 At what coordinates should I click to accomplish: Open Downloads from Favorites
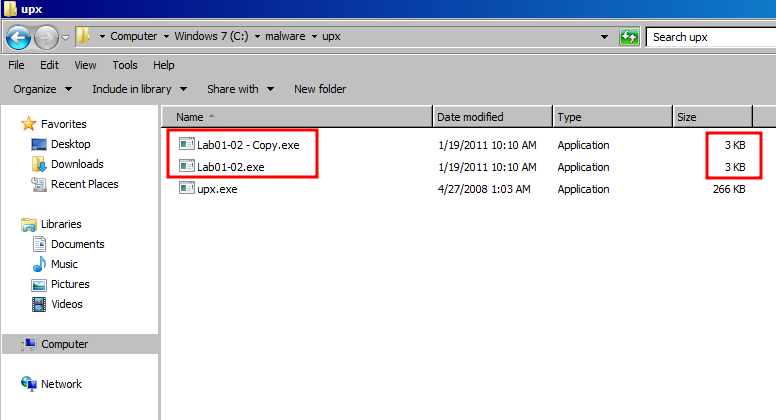click(x=77, y=164)
